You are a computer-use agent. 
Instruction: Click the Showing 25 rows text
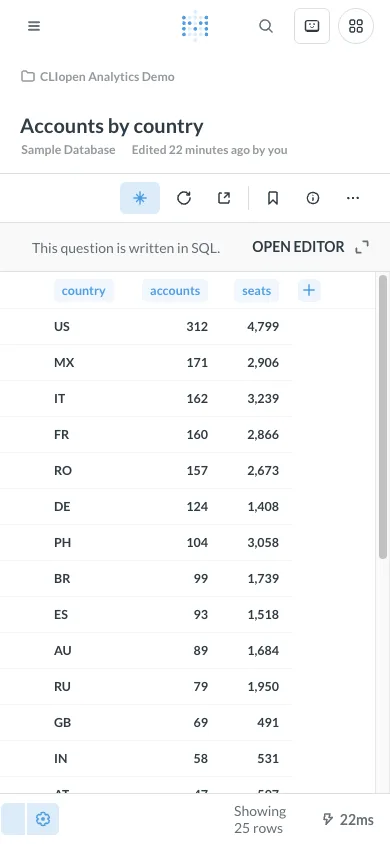(x=260, y=819)
